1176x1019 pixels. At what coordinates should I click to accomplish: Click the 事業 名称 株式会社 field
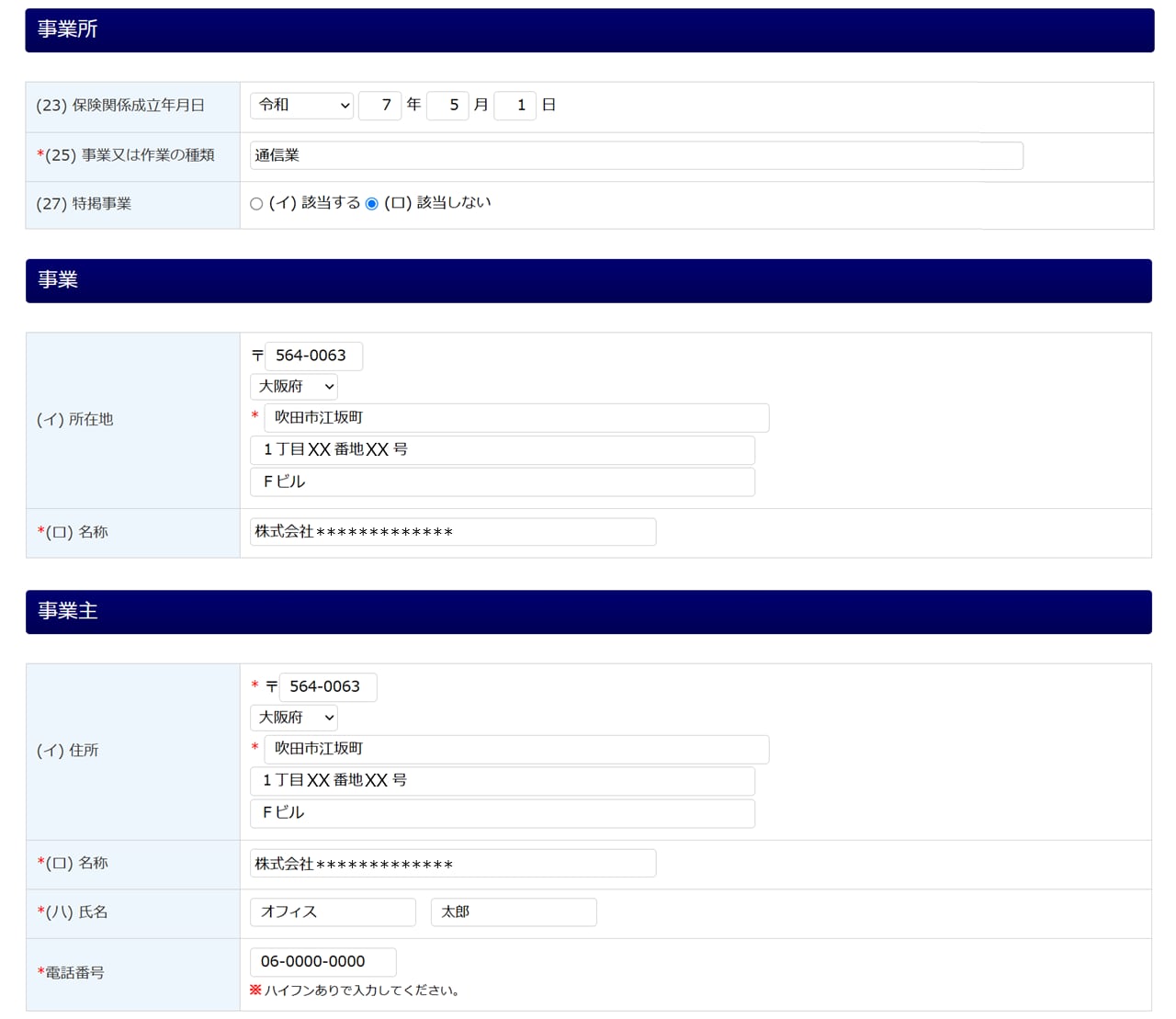tap(453, 532)
